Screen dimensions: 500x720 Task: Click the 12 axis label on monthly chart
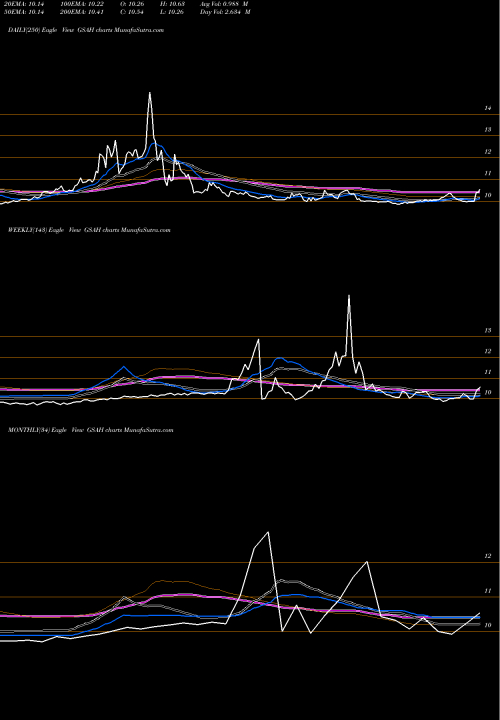488,556
